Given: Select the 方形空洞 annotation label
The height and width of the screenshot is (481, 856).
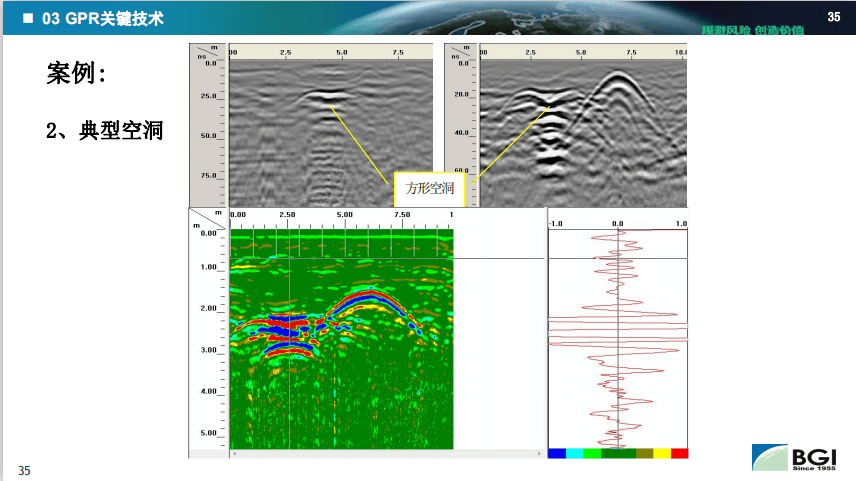Looking at the screenshot, I should 429,189.
